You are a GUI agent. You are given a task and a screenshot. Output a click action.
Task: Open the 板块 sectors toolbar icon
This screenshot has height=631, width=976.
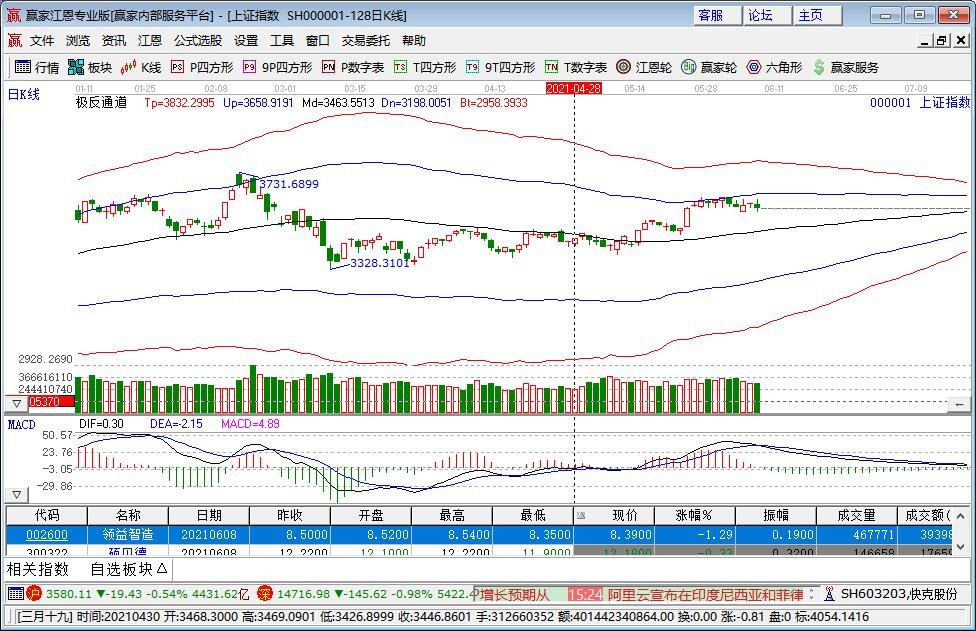click(x=90, y=67)
